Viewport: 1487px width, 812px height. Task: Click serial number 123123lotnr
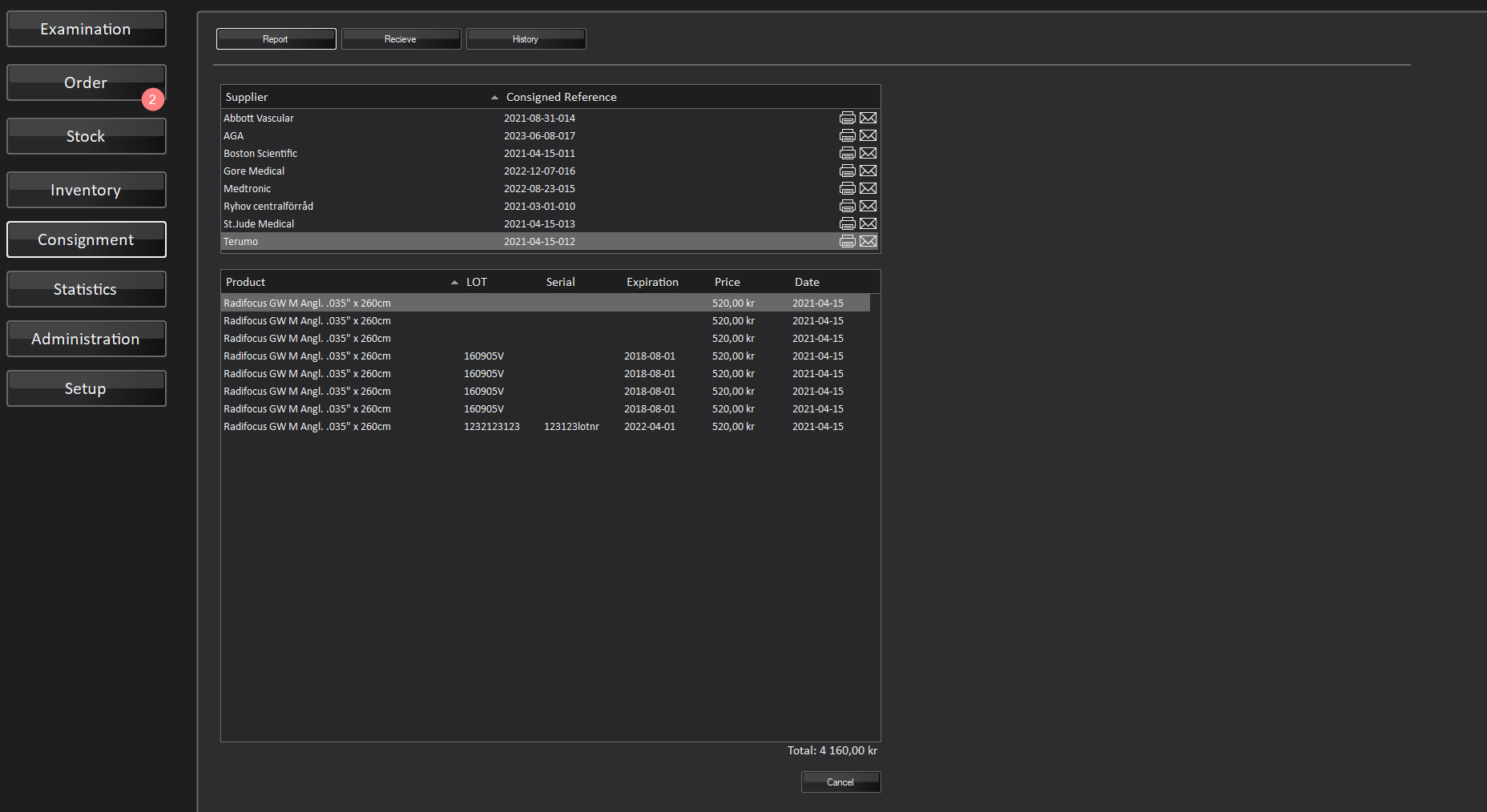coord(571,426)
